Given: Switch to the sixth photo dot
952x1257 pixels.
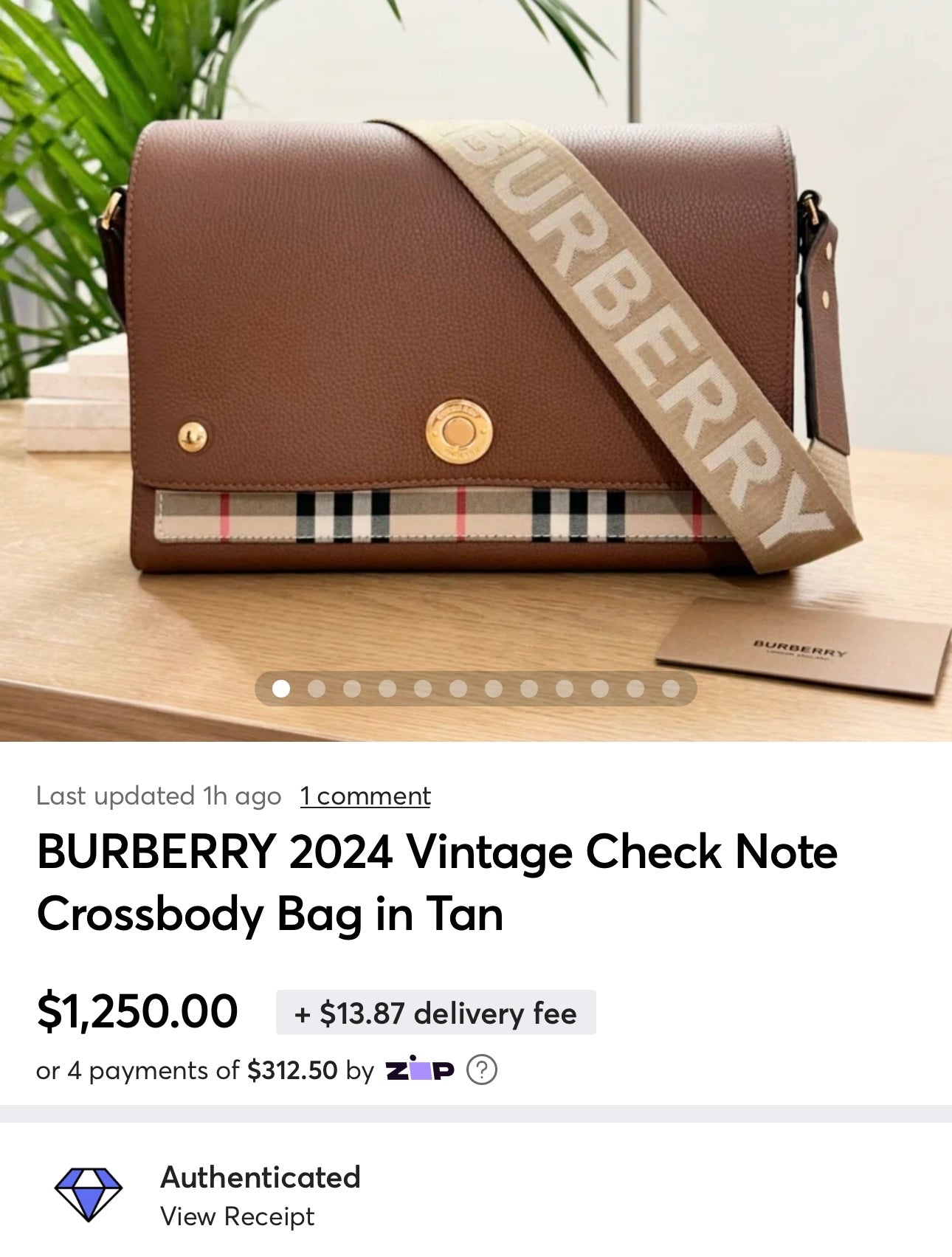Looking at the screenshot, I should (458, 689).
